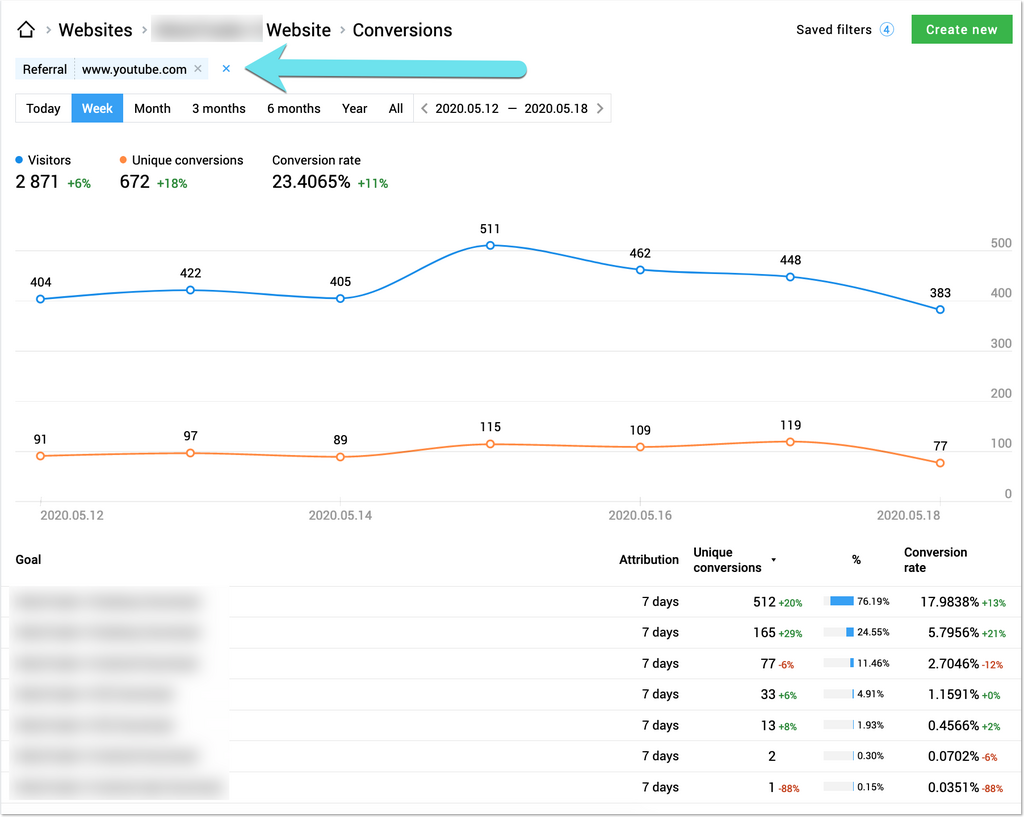Choose the Year time range
Screen dimensions: 1024x817
point(354,109)
